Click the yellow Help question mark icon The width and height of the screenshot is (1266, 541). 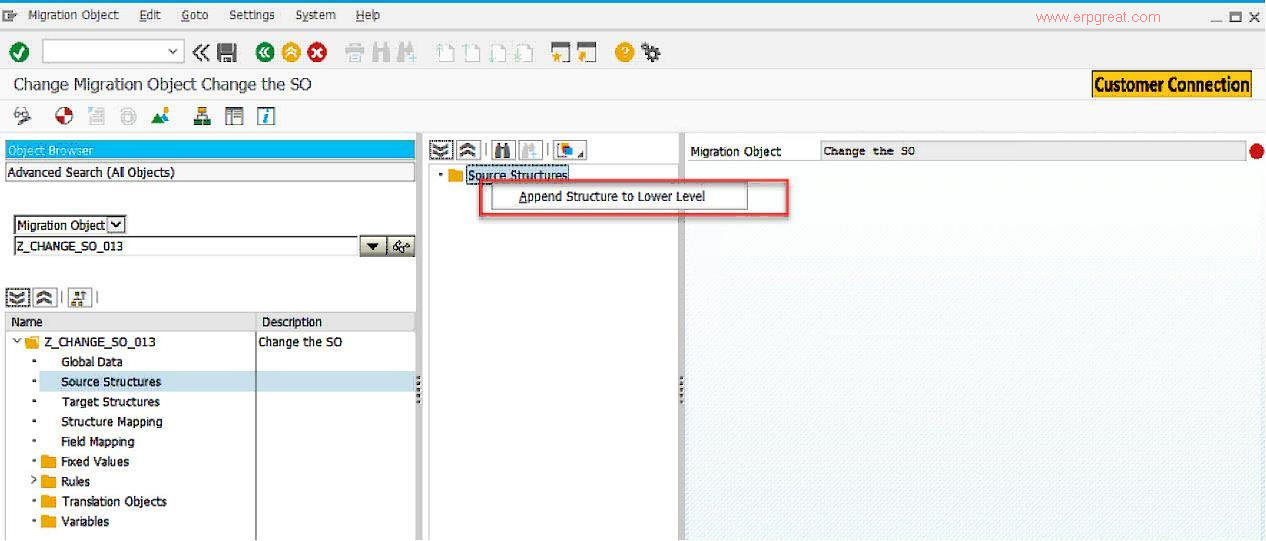(x=625, y=52)
